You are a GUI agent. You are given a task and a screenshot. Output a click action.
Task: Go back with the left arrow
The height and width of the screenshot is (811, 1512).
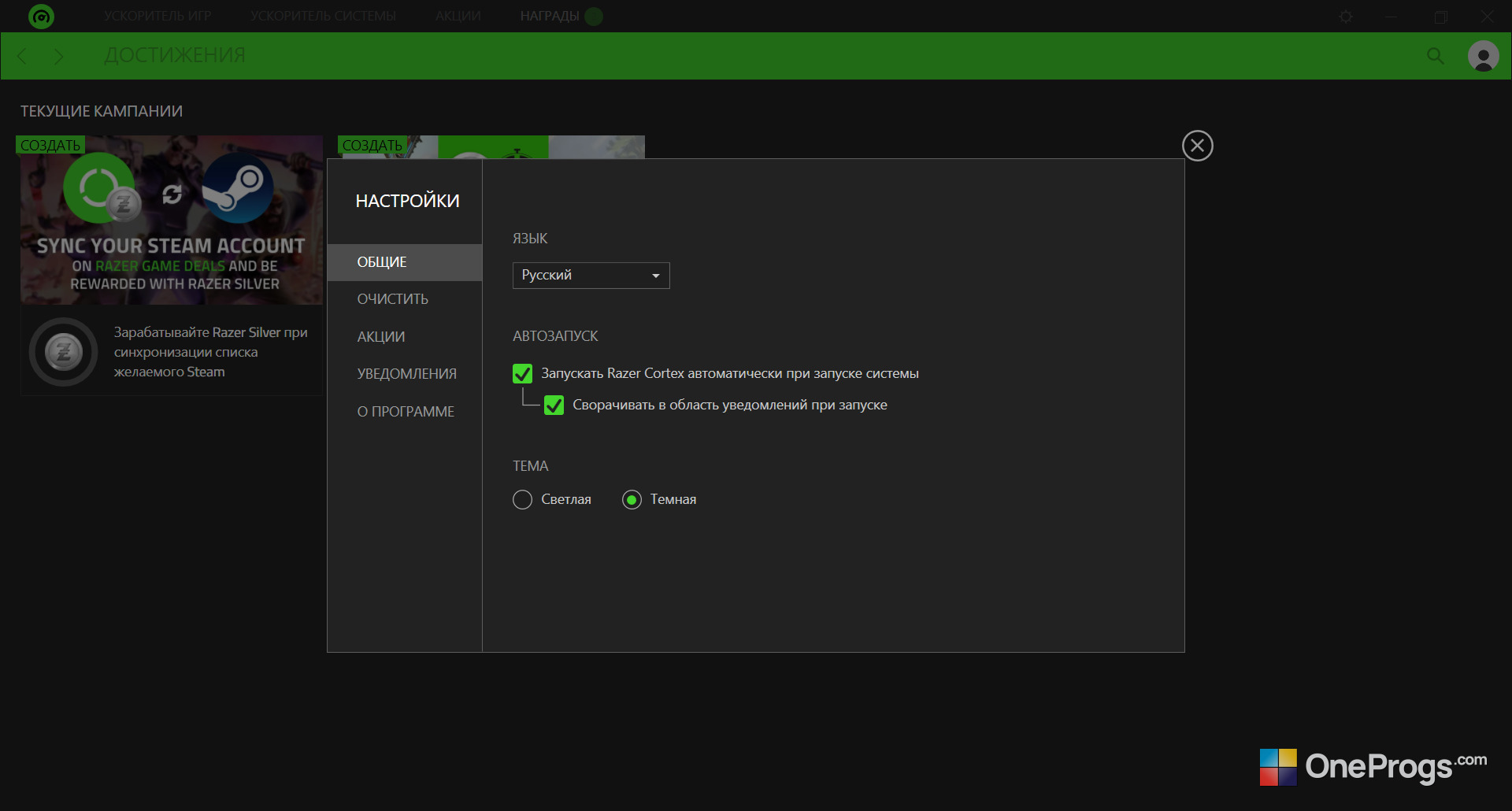point(22,56)
